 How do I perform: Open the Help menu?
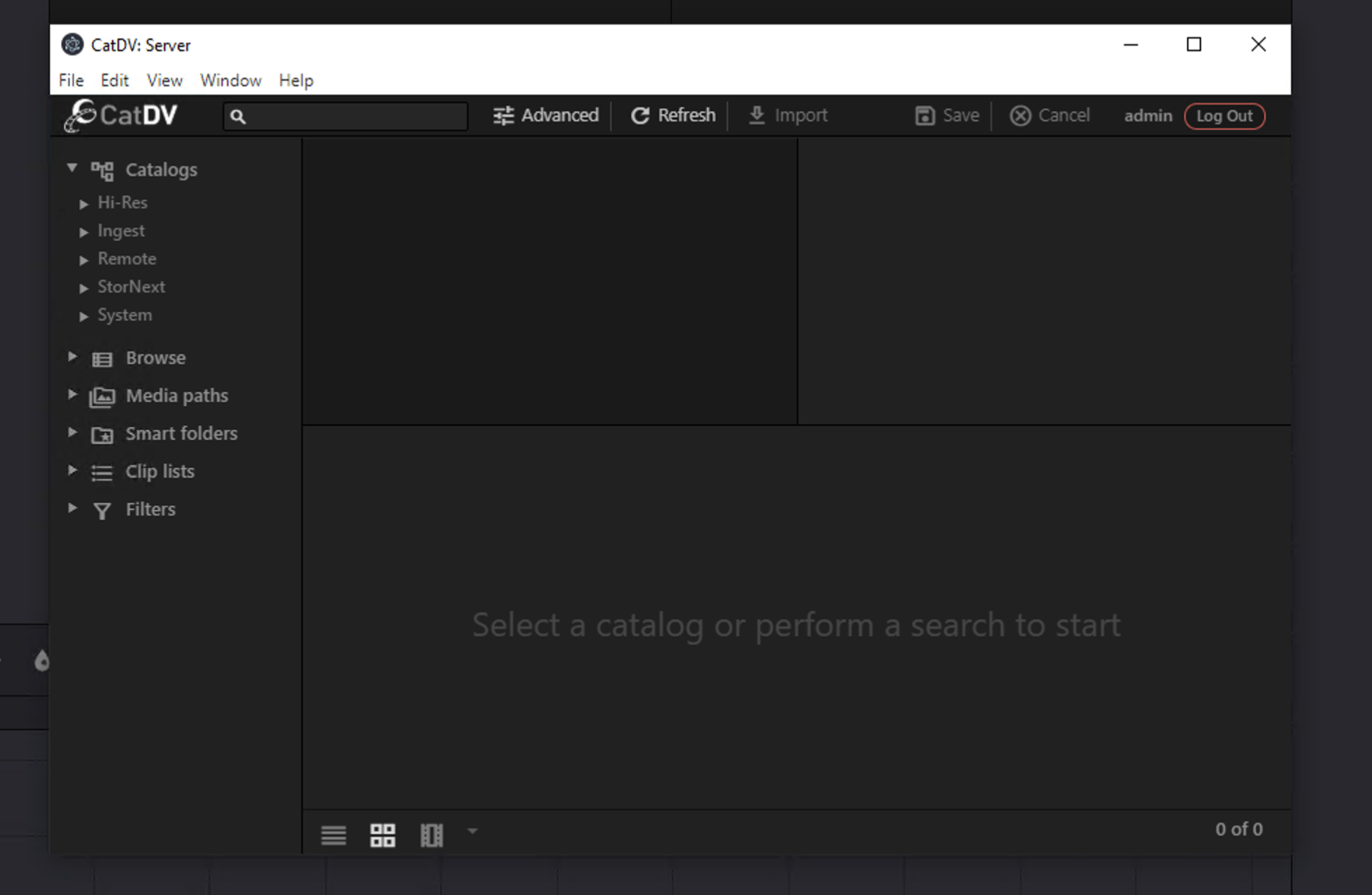(x=296, y=80)
